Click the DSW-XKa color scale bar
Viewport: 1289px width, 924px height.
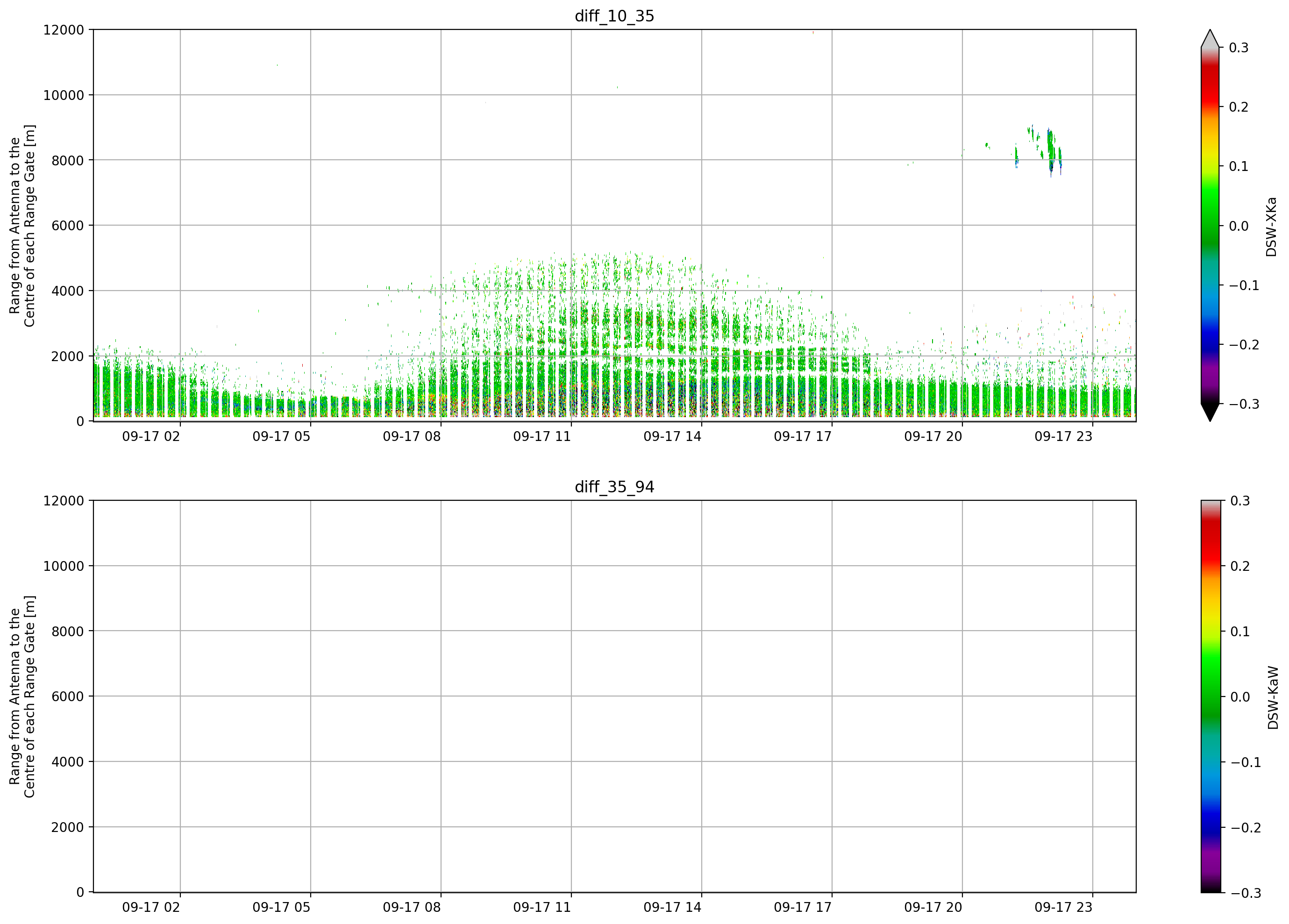pyautogui.click(x=1210, y=226)
